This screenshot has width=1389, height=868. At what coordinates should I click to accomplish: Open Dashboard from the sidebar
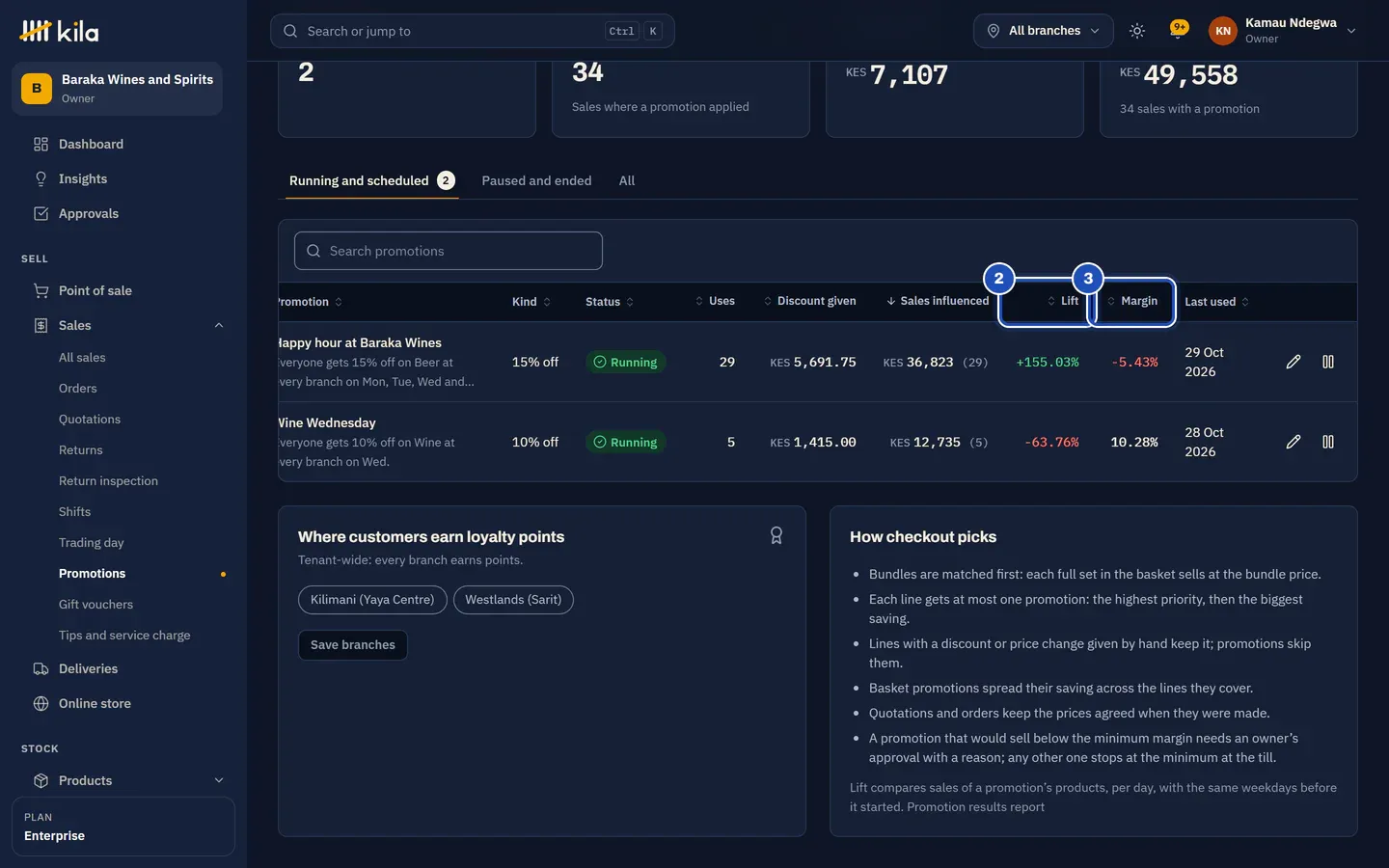point(123,144)
